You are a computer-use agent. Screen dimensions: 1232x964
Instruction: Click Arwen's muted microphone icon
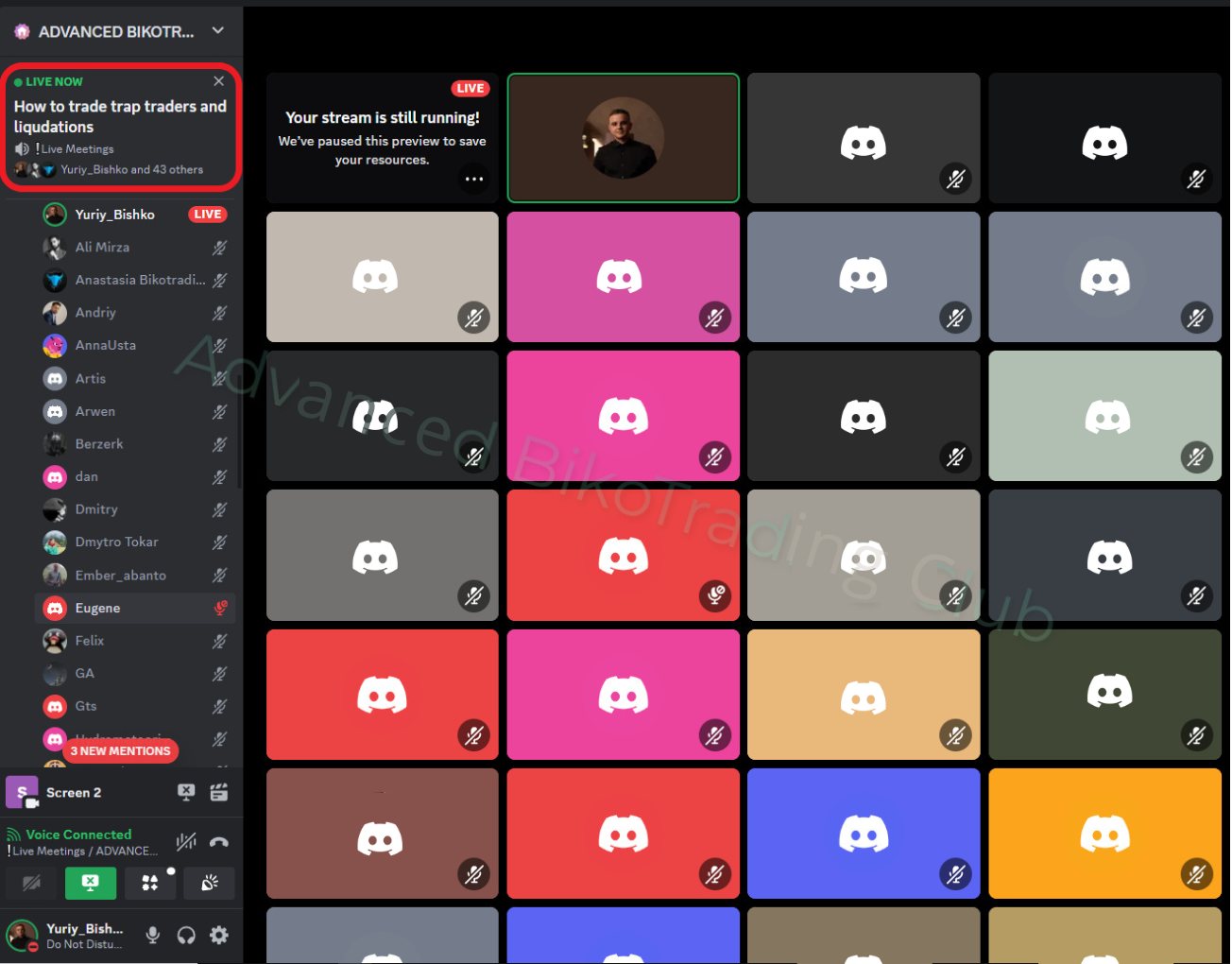pyautogui.click(x=219, y=412)
